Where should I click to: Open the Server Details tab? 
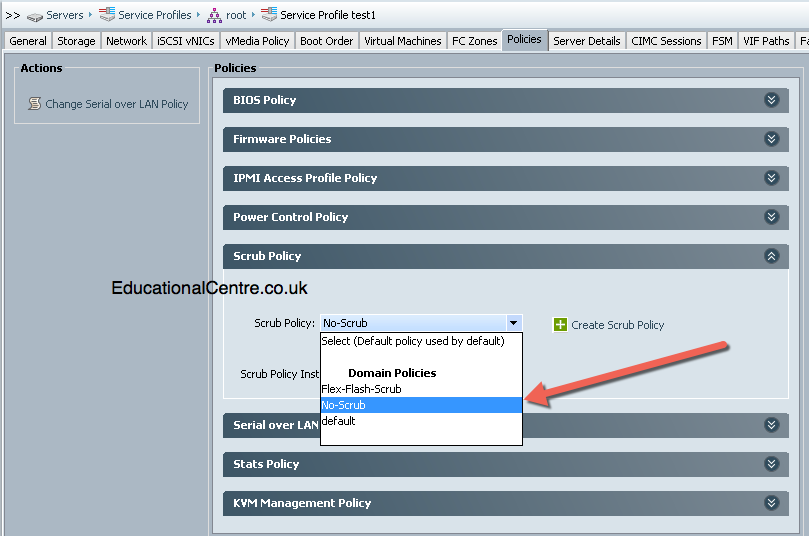coord(587,41)
